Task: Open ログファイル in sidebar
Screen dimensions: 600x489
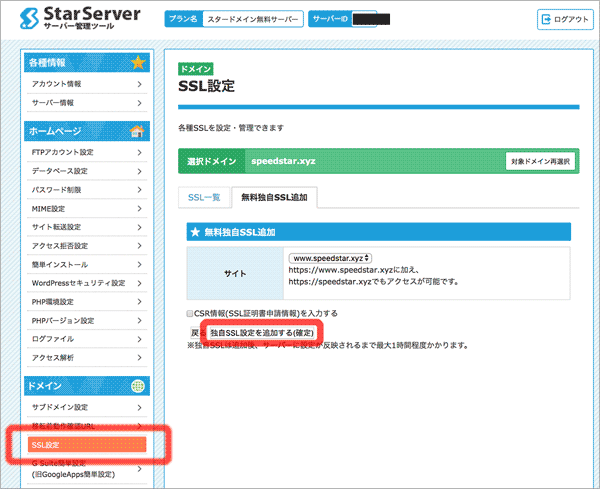Action: [x=87, y=339]
